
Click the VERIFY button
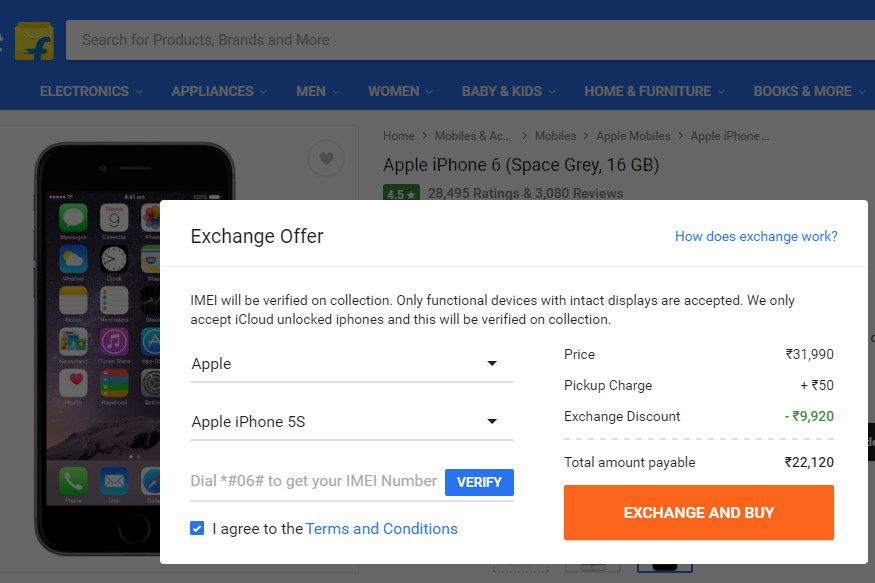coord(479,482)
